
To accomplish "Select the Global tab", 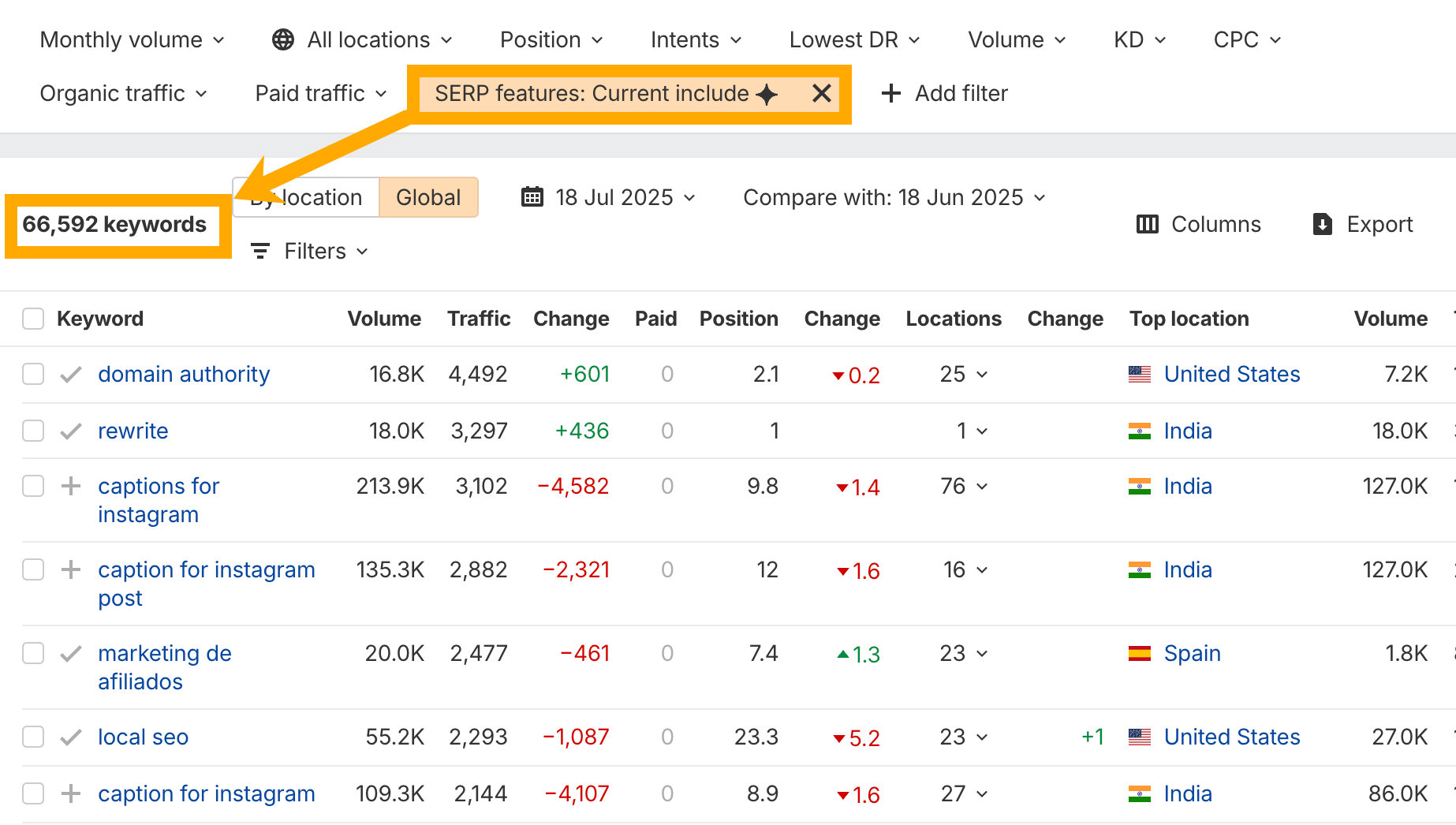I will [x=427, y=197].
